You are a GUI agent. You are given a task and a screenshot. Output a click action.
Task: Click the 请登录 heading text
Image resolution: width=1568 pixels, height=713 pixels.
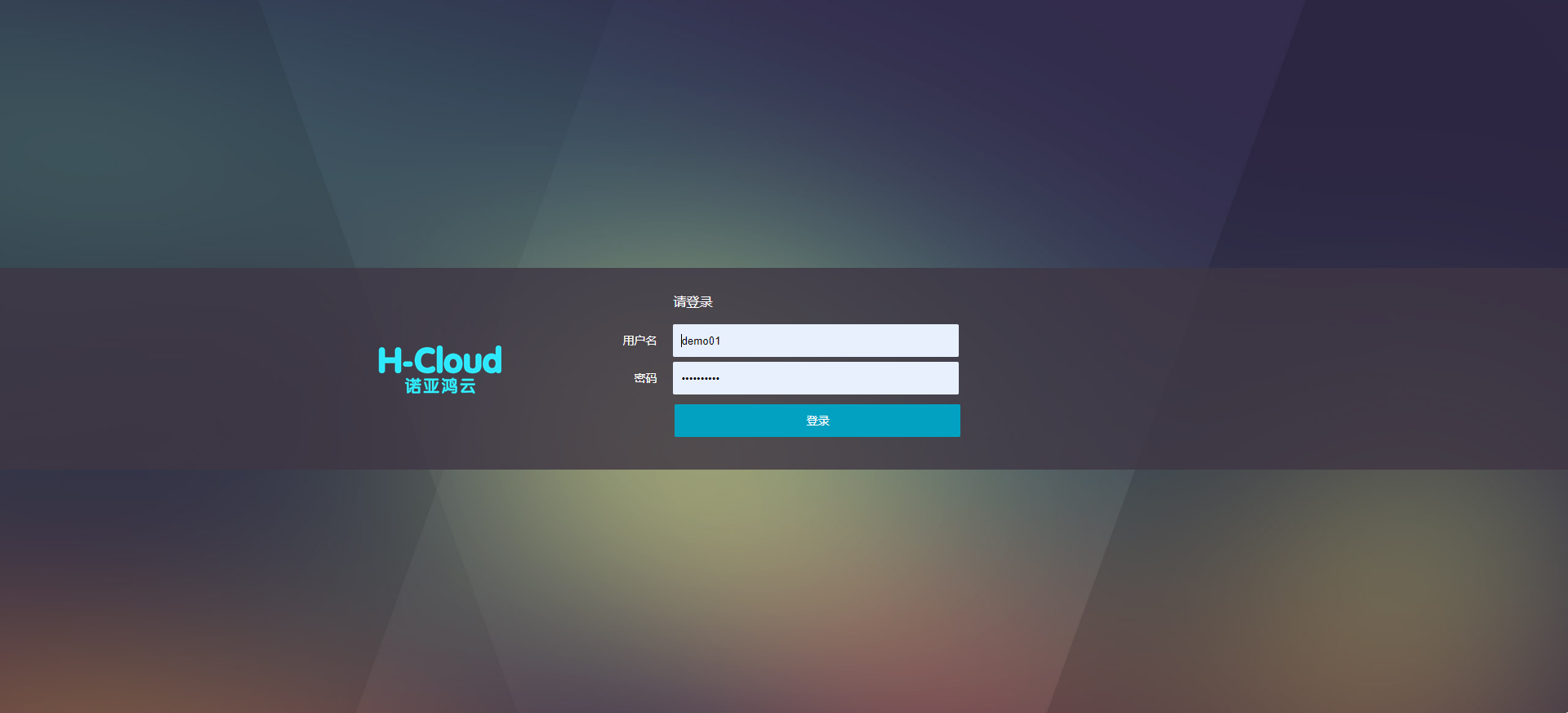693,302
